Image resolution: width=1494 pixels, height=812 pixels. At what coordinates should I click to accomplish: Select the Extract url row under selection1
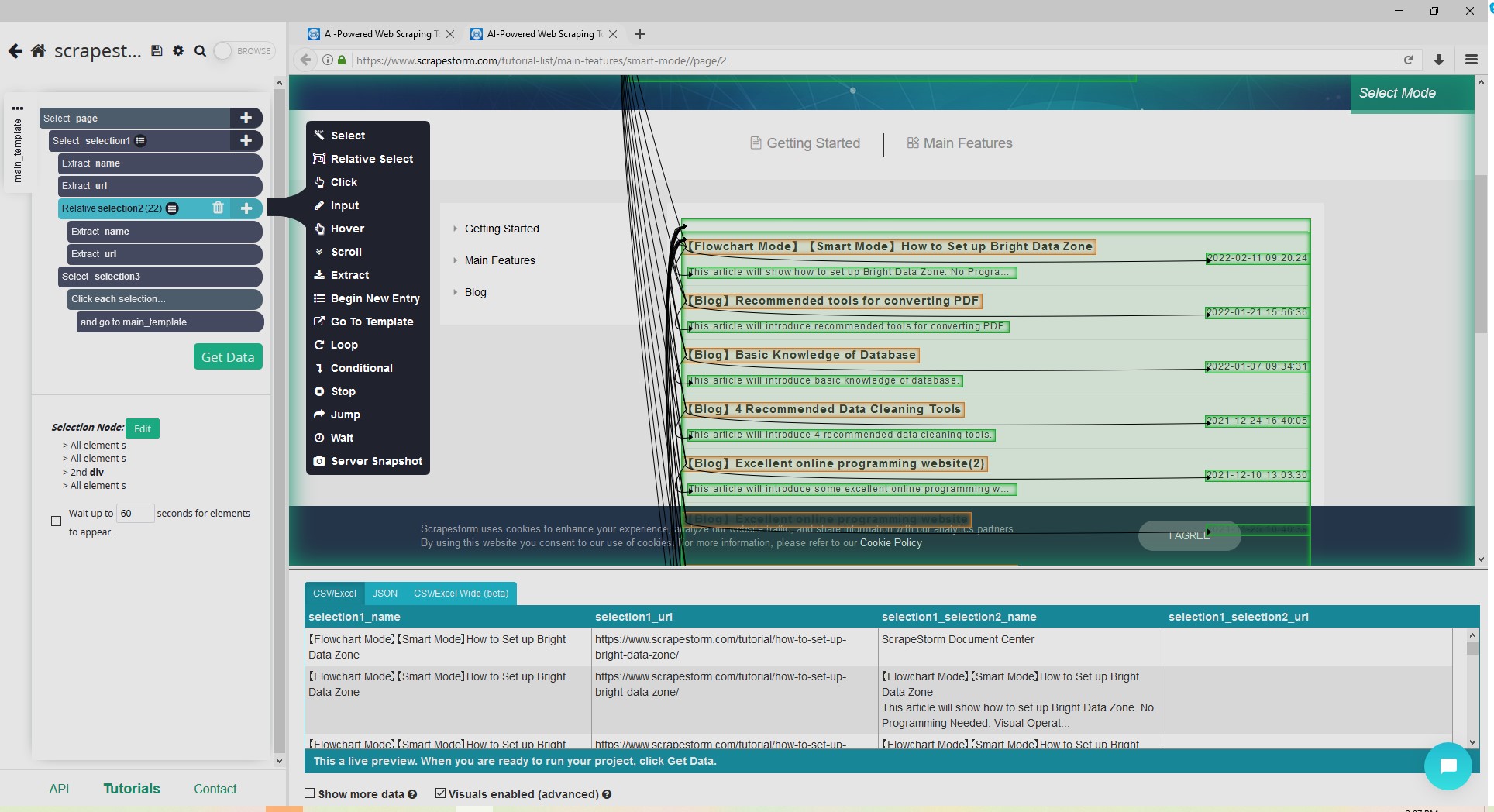(x=160, y=186)
